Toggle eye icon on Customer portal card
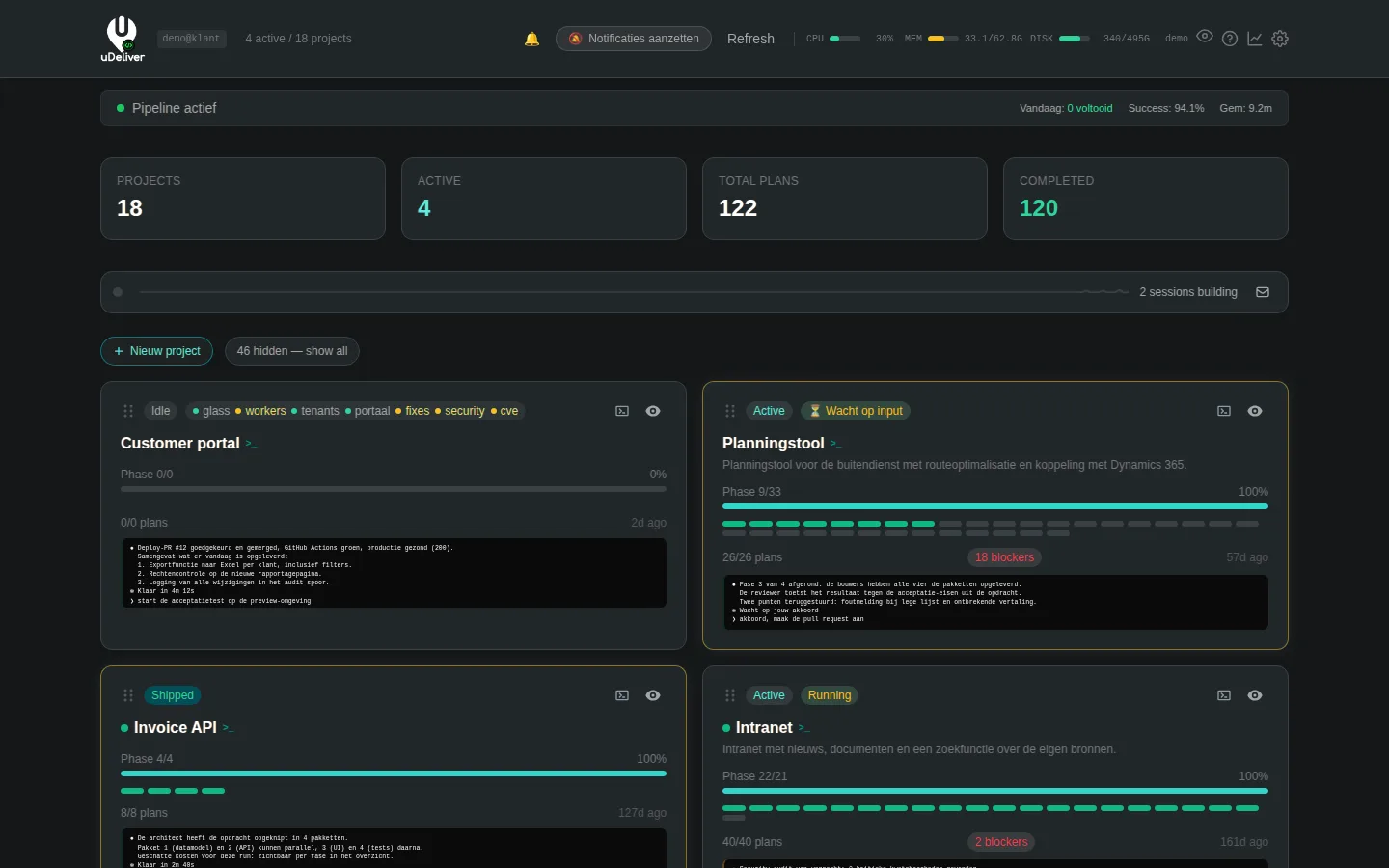The image size is (1389, 868). 653,411
